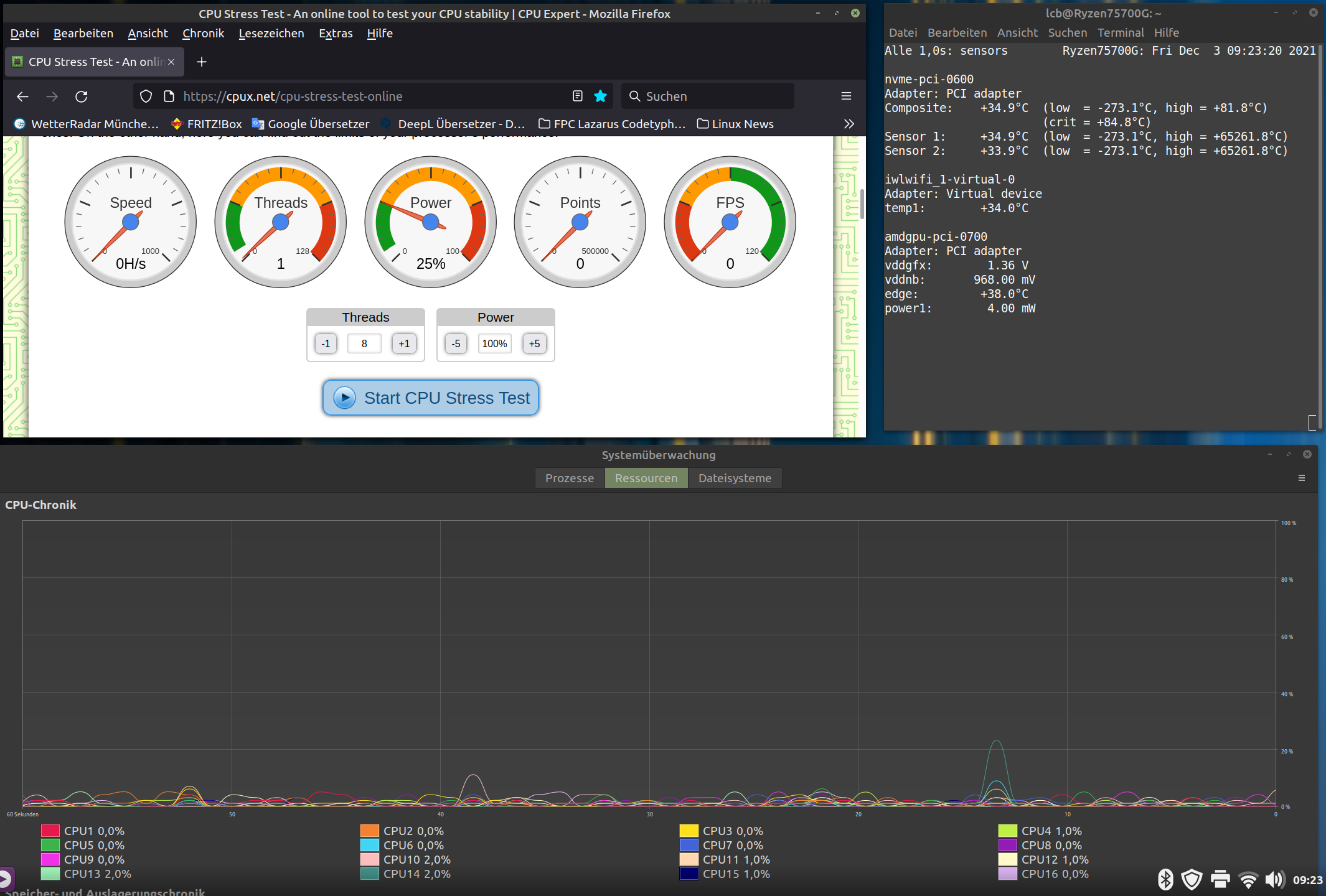Screen dimensions: 1326x896
Task: Click the Firefox reload page icon
Action: (x=81, y=96)
